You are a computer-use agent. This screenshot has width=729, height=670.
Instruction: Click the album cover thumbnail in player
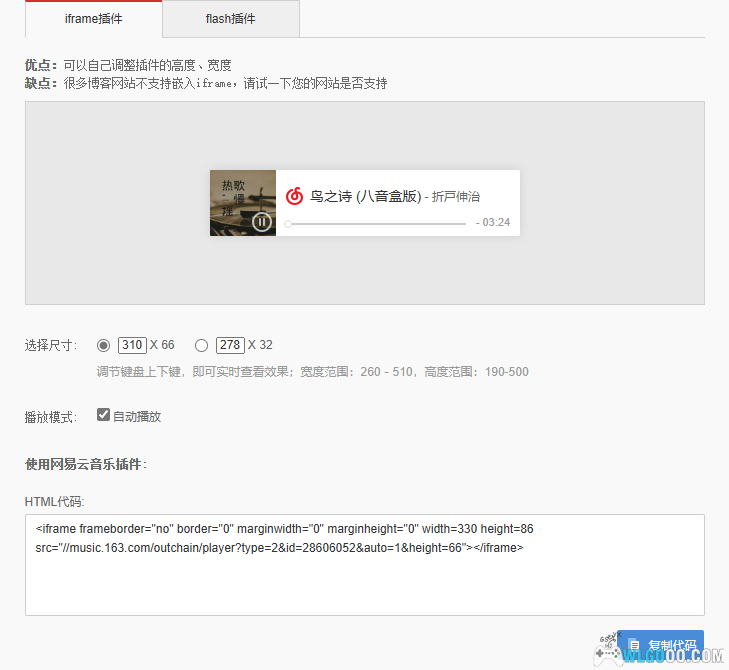[243, 203]
